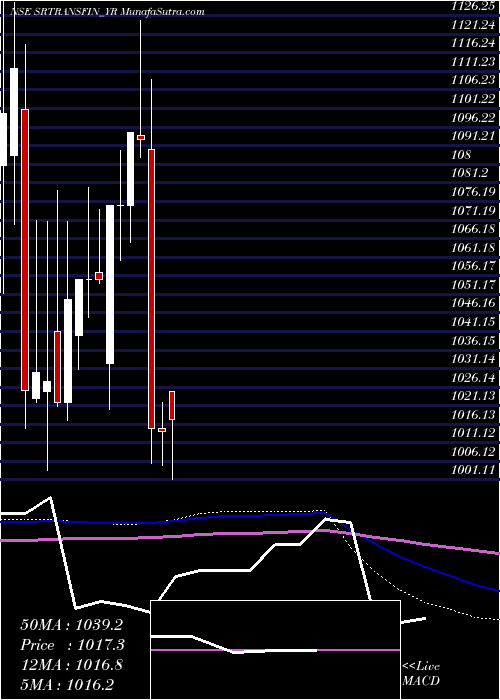Click the 1096.22 price axis label

point(474,117)
